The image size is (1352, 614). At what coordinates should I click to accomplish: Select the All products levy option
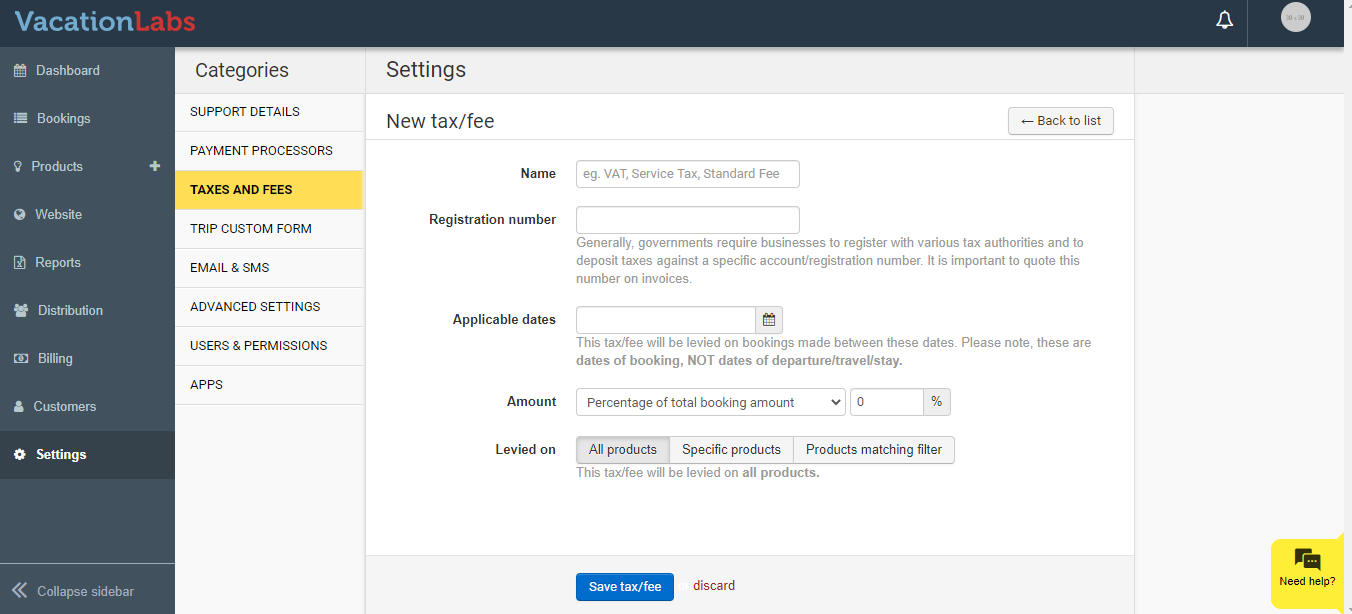622,450
